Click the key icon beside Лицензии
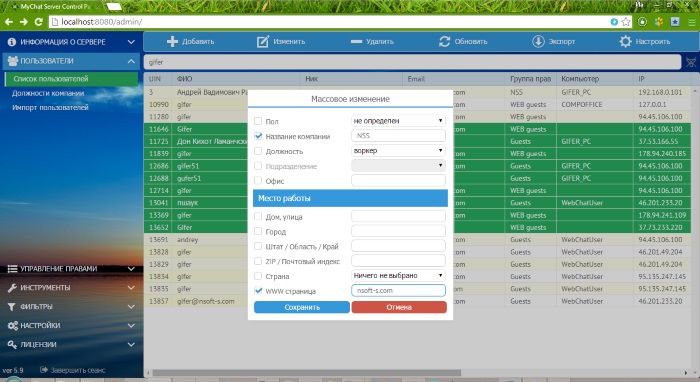 pyautogui.click(x=12, y=345)
